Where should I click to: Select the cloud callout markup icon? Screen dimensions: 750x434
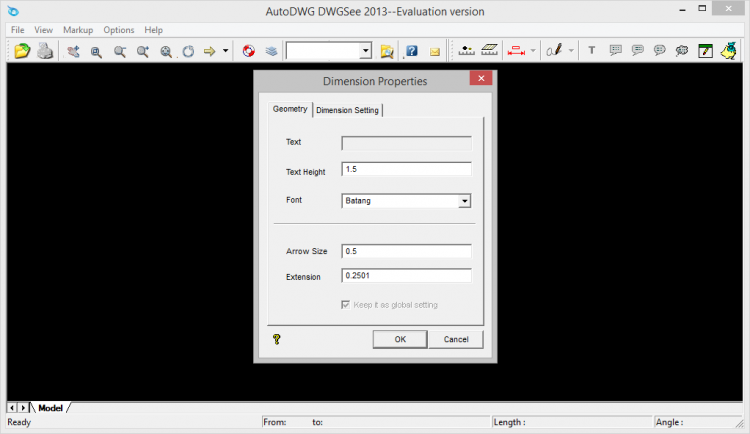coord(682,50)
